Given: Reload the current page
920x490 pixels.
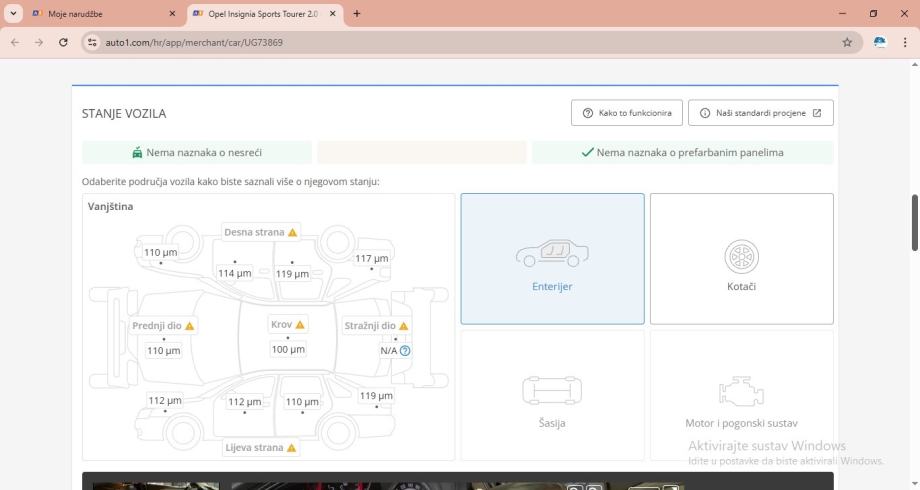Looking at the screenshot, I should (x=63, y=42).
